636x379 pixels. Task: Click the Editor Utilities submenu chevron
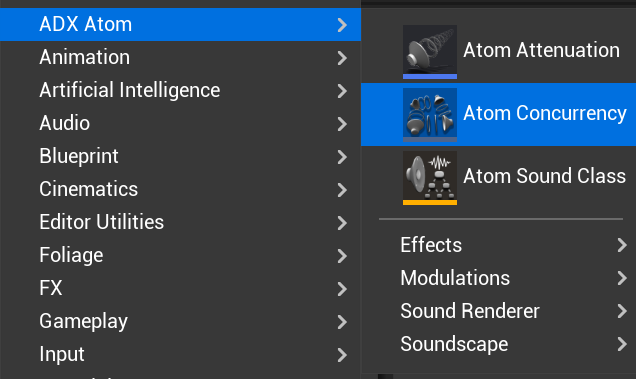(x=342, y=223)
